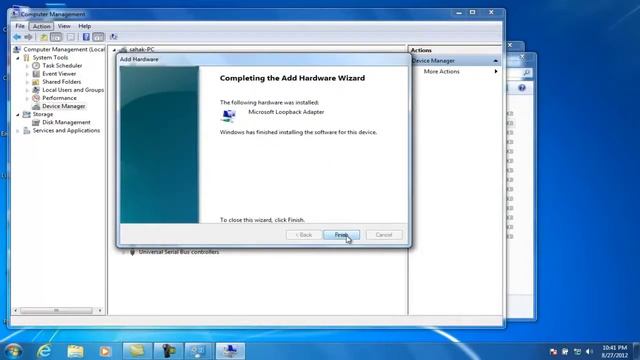Expand the Task Scheduler node
The image size is (640, 360).
click(x=27, y=66)
